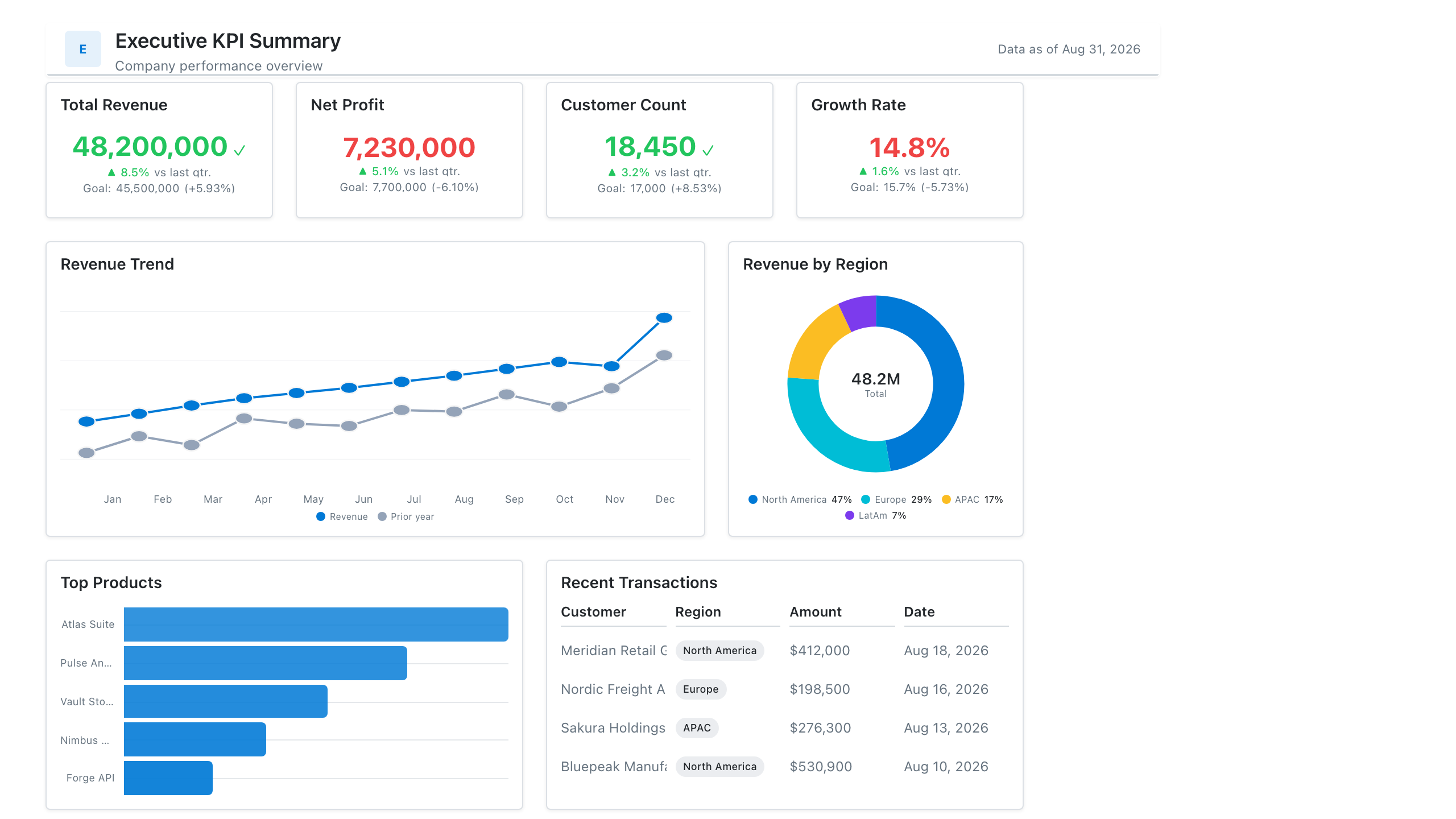This screenshot has width=1456, height=819.
Task: Click the E logo icon in header
Action: click(83, 49)
